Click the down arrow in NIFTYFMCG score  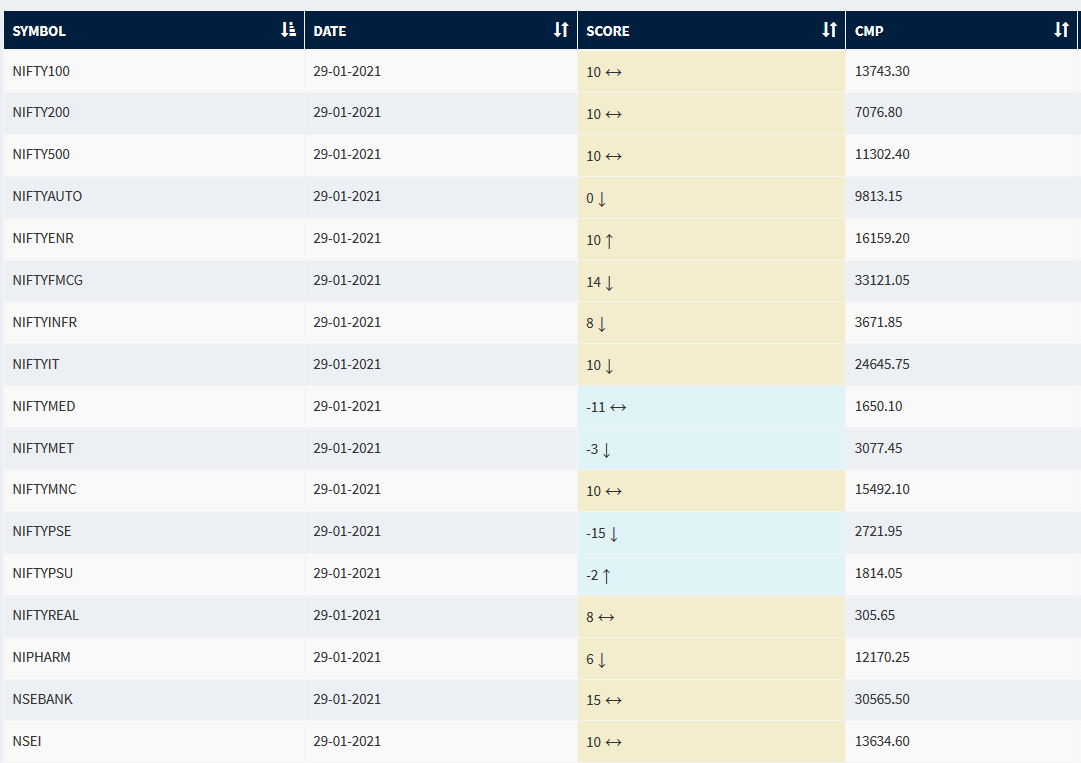tap(609, 282)
